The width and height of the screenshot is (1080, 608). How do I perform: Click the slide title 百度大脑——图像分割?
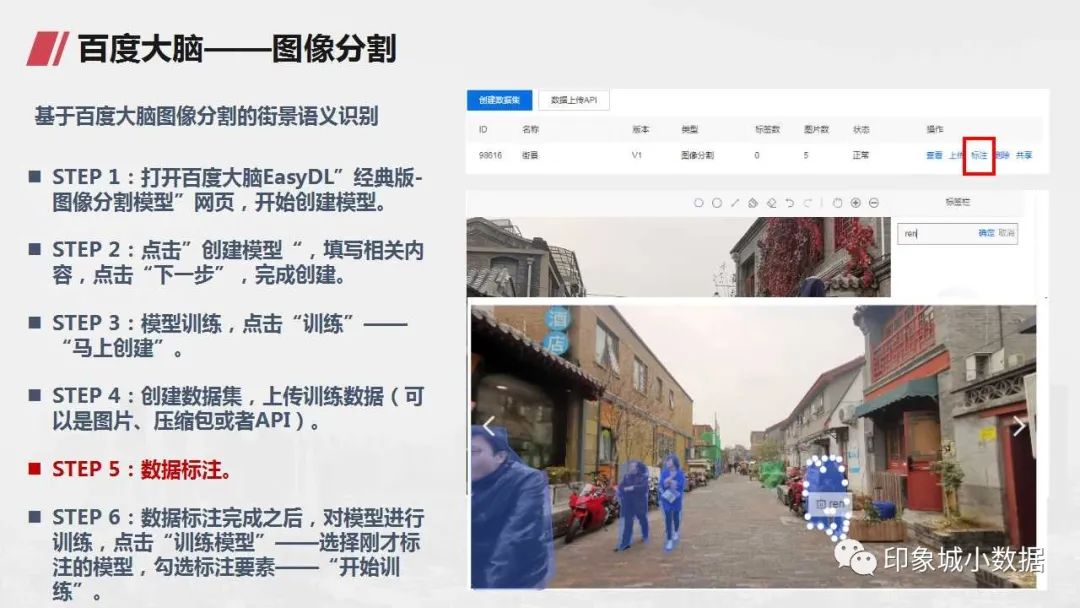pos(237,49)
